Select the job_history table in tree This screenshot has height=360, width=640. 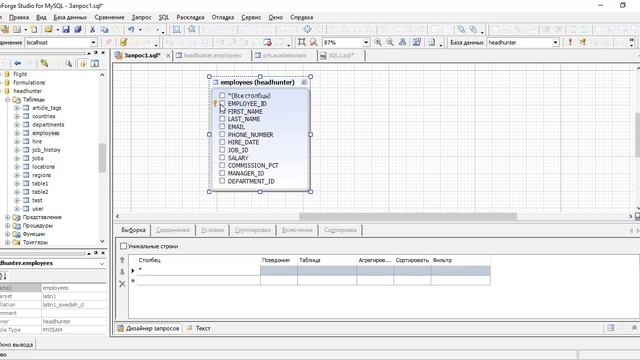point(46,150)
